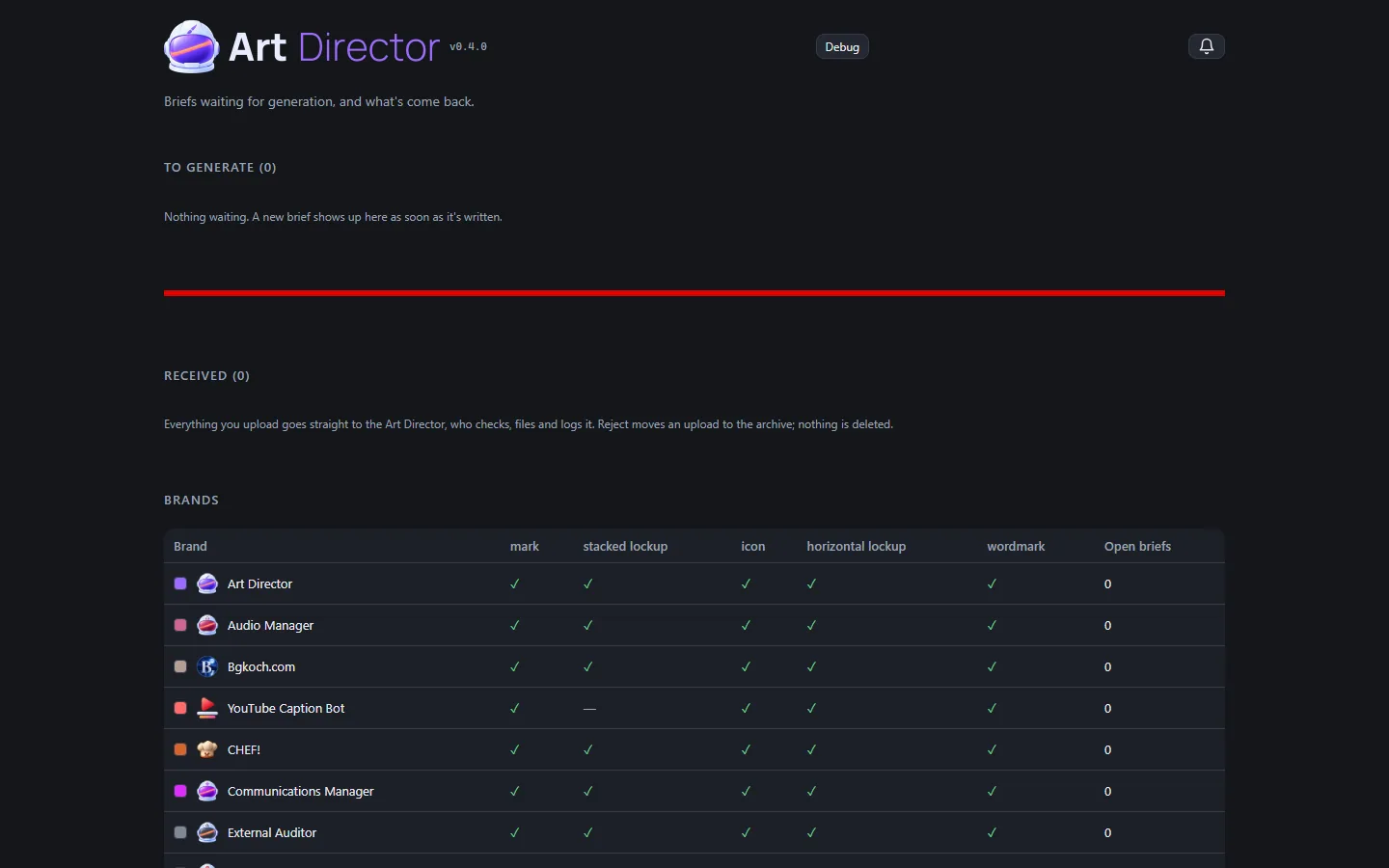Open the Art Director brand row
Screen dimensions: 1389x868
694,583
